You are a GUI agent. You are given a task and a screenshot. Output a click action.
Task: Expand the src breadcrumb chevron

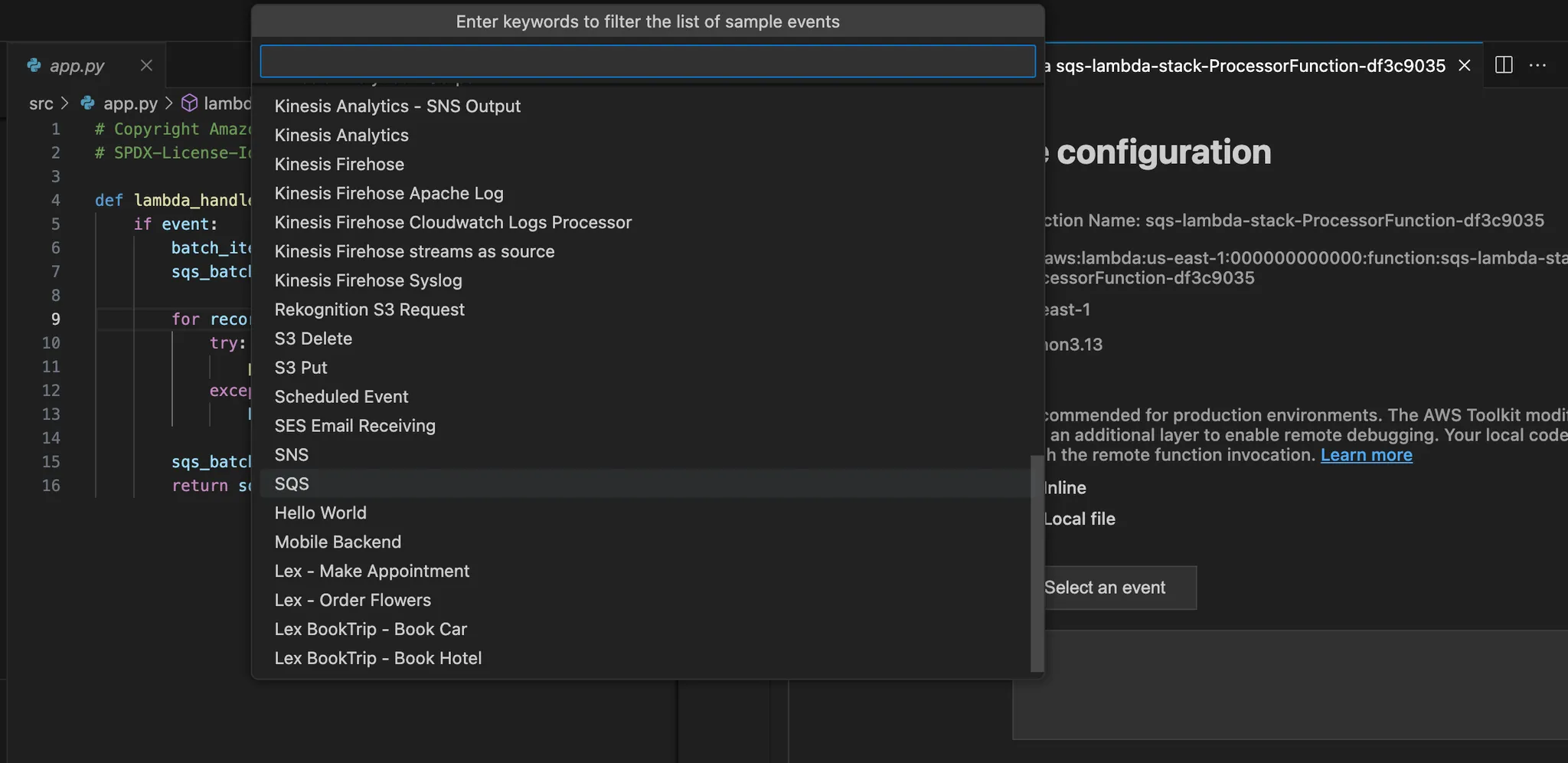pyautogui.click(x=64, y=103)
